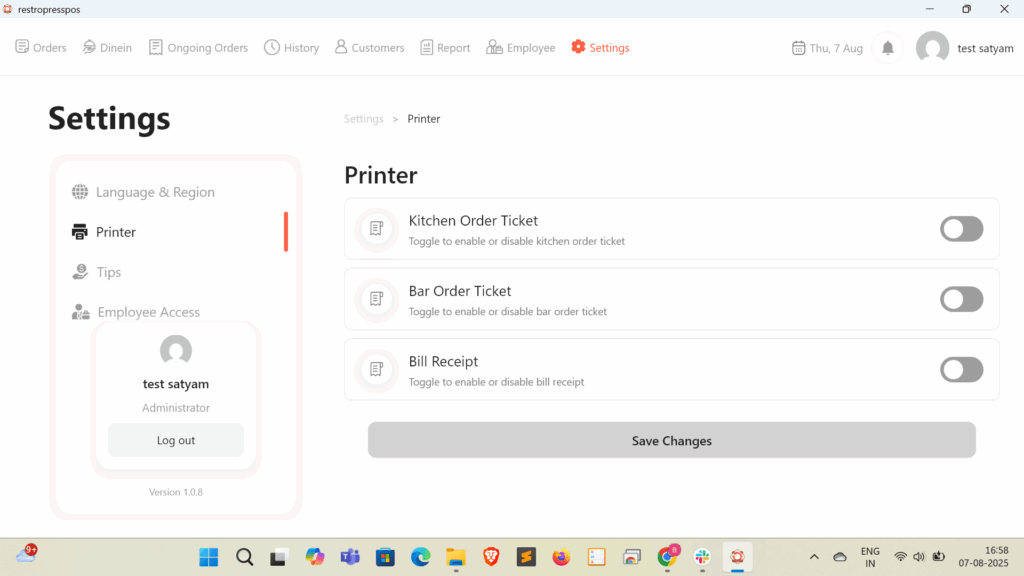Turn on the Bar Order Ticket toggle
The image size is (1024, 576).
961,299
